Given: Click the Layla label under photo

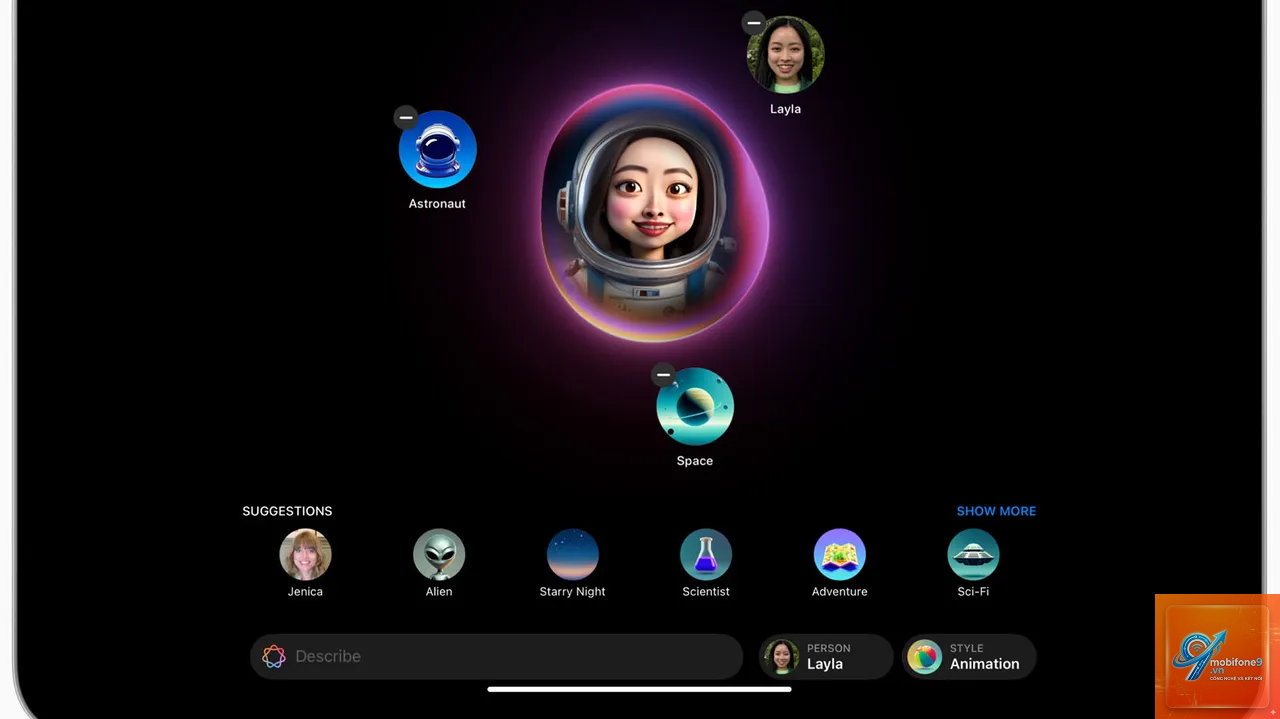Looking at the screenshot, I should coord(786,109).
